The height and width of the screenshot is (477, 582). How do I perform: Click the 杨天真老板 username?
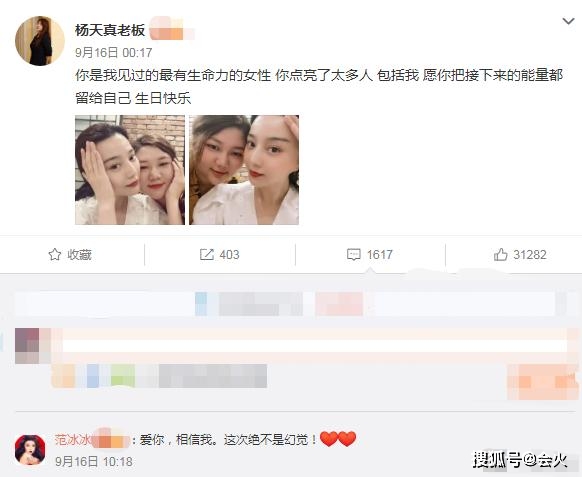[110, 30]
